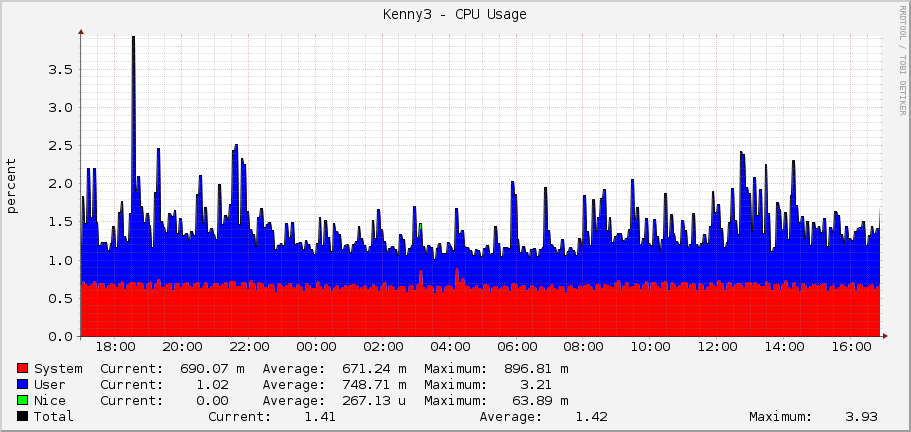Click the 3.5 value on the Y axis
This screenshot has height=432, width=911.
tap(60, 70)
